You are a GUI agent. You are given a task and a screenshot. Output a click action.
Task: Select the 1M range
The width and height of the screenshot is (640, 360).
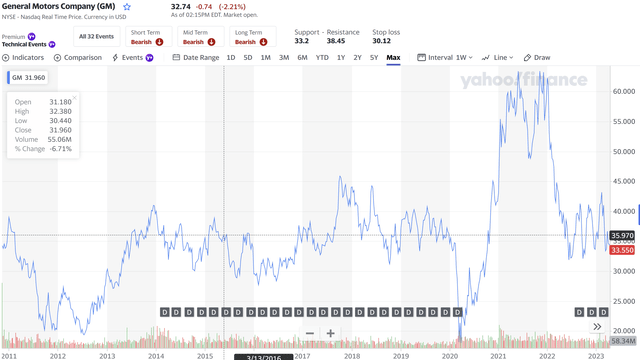(x=265, y=58)
